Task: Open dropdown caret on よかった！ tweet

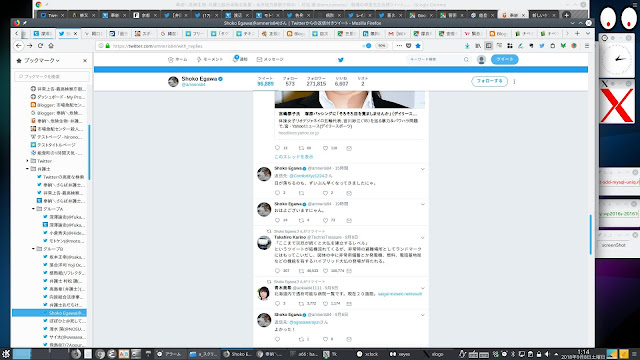Action: [x=422, y=315]
